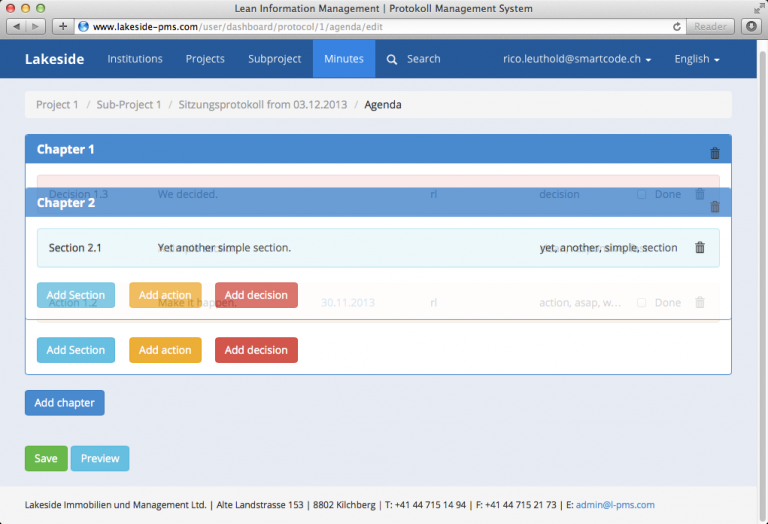Click Add action in Chapter 1
Screen dimensions: 768x524
165,350
